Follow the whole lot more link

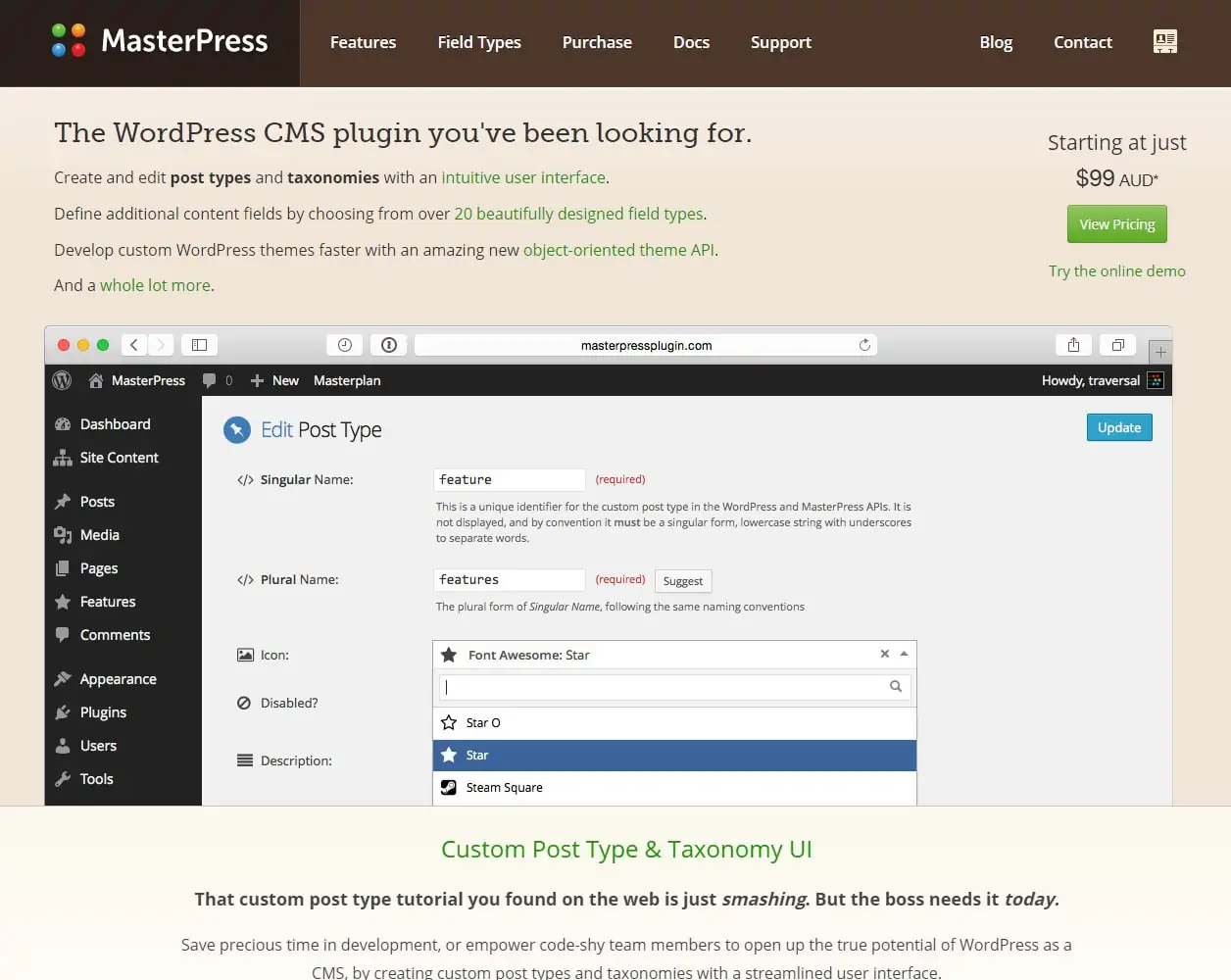pos(155,285)
